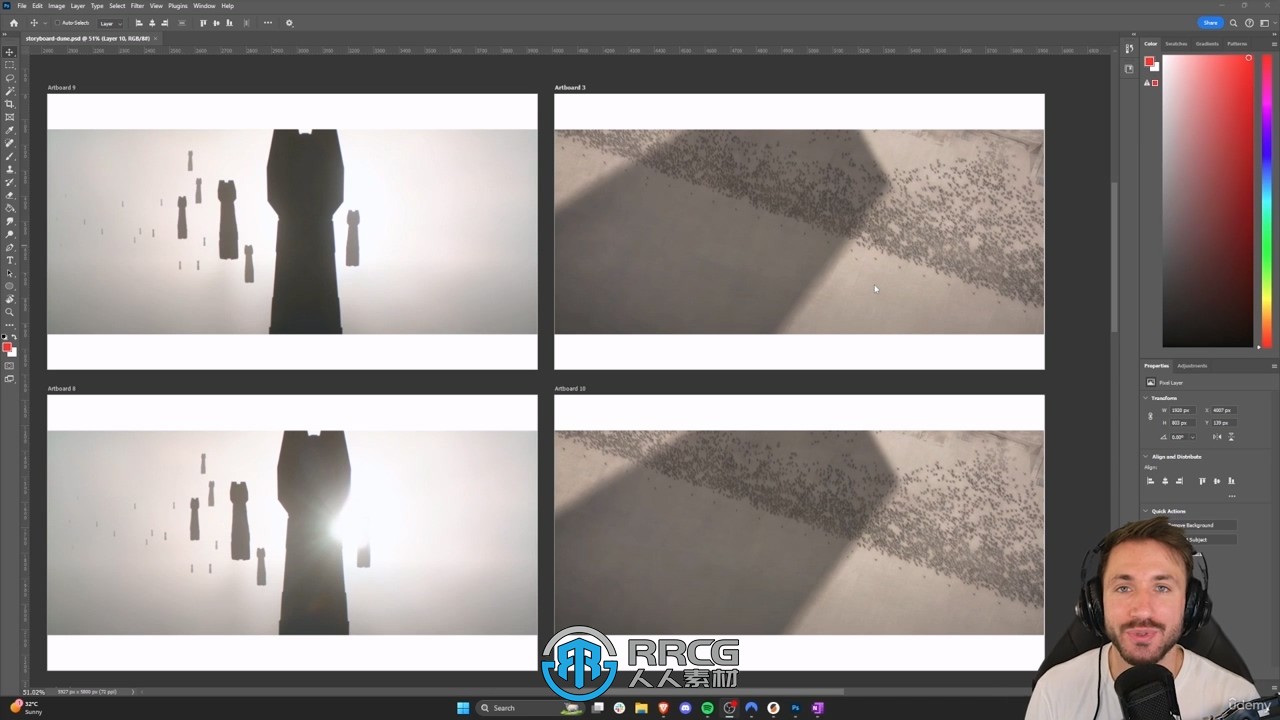The width and height of the screenshot is (1280, 720).
Task: Select the Rectangular Marquee tool
Action: (10, 65)
